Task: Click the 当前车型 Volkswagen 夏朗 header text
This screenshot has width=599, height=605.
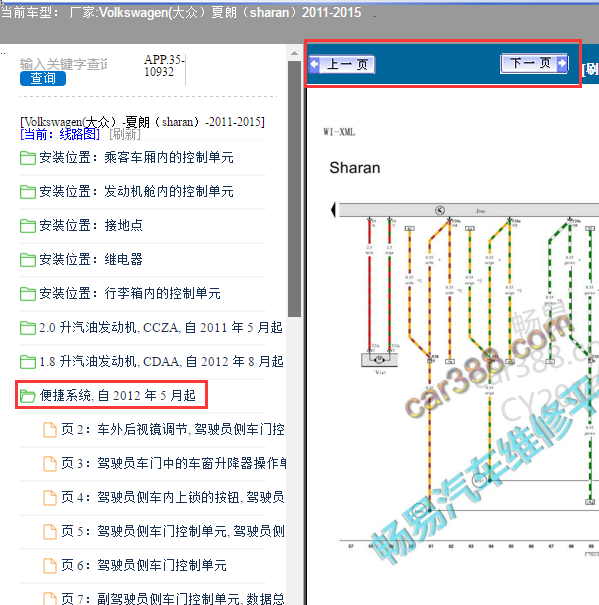Action: click(181, 13)
